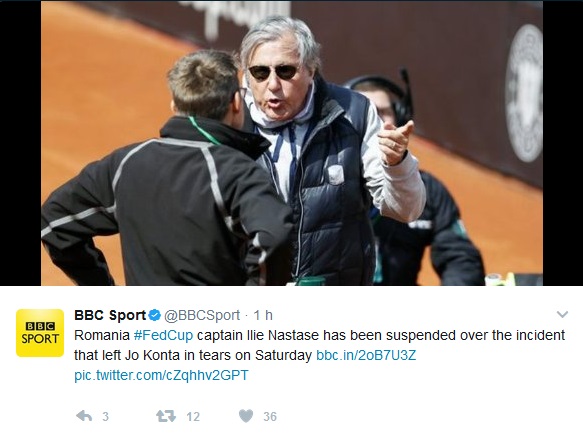Click the tweet text about Ilie Nastase
The height and width of the screenshot is (443, 583).
(x=319, y=335)
